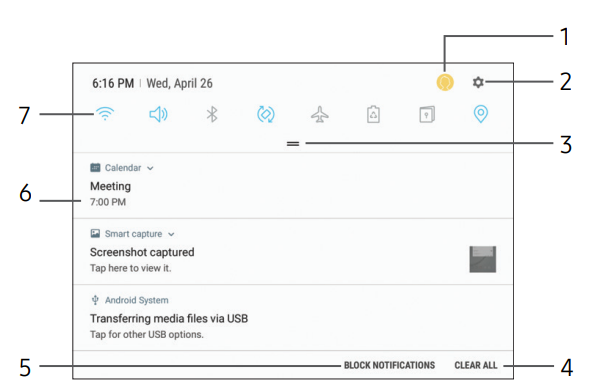Open Transferring media files via USB notification
The width and height of the screenshot is (603, 388).
tap(293, 318)
